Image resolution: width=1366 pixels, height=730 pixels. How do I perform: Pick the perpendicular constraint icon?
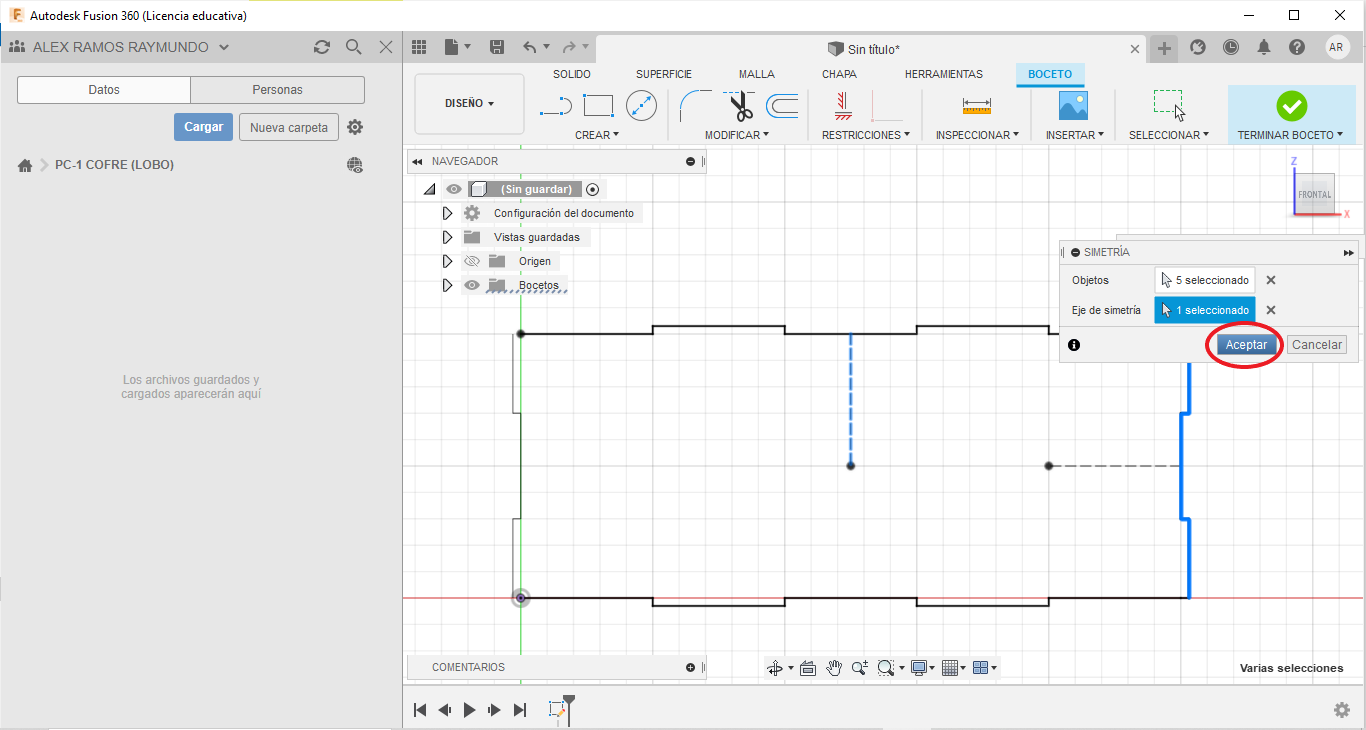coord(886,106)
